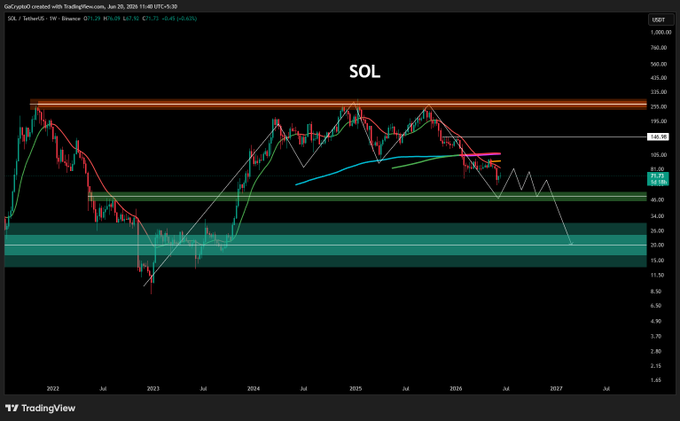Click the 2025 time axis label

tap(356, 389)
